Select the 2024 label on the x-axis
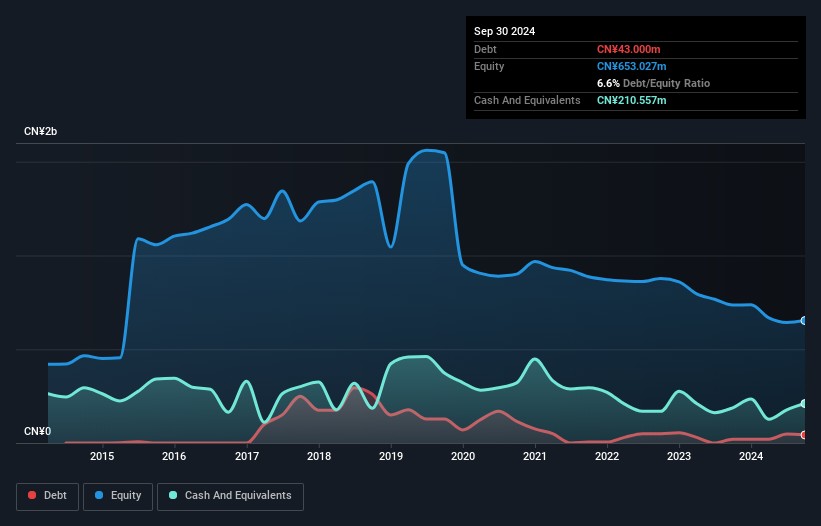 pyautogui.click(x=751, y=457)
